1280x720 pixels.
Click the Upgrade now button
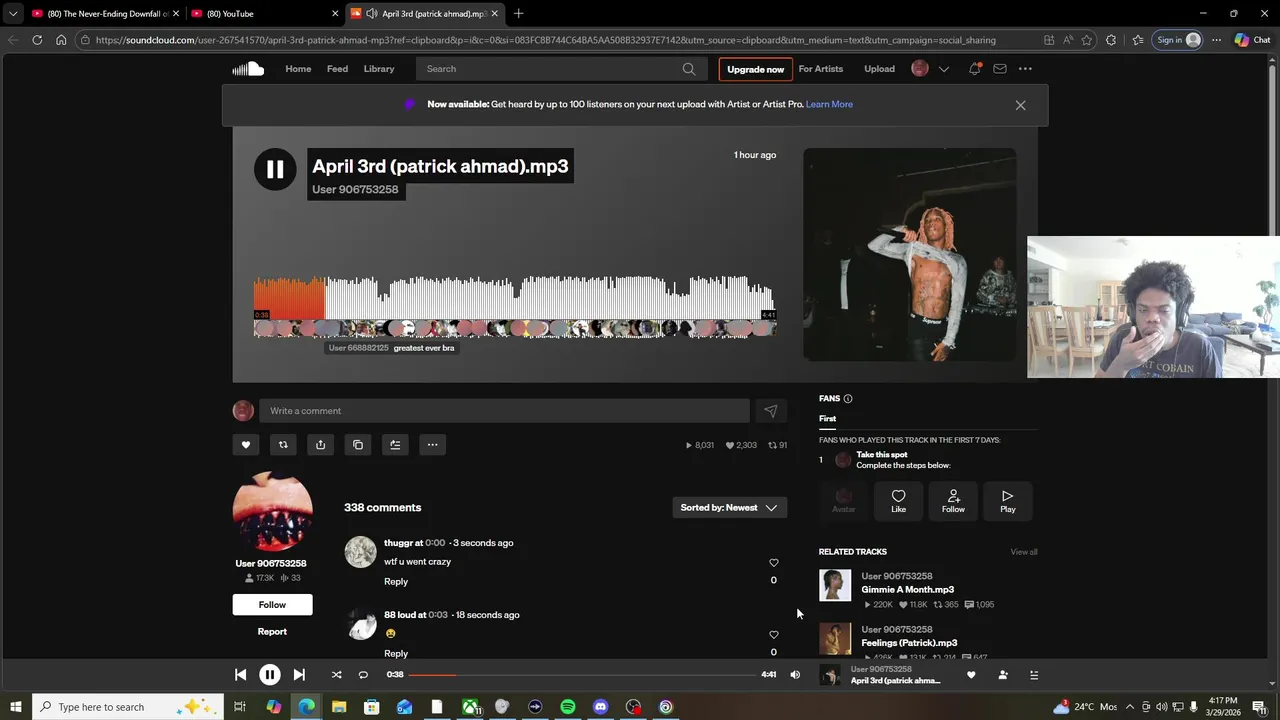755,69
